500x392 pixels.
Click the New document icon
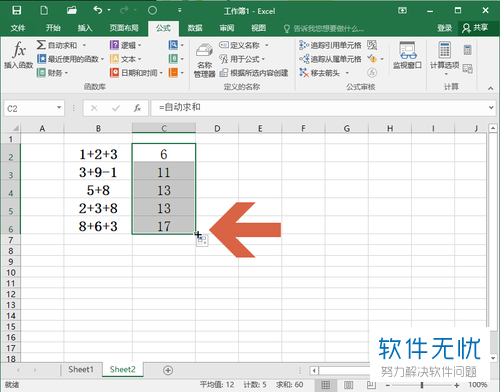coord(44,11)
